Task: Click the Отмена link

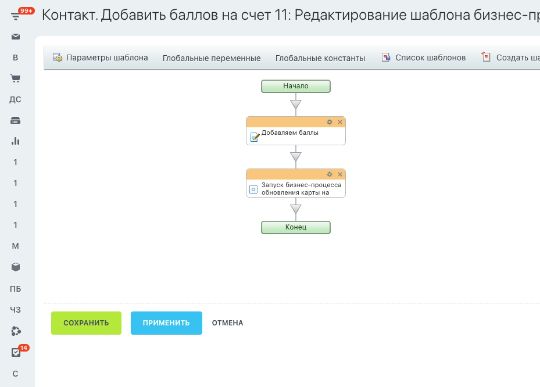Action: click(x=227, y=323)
